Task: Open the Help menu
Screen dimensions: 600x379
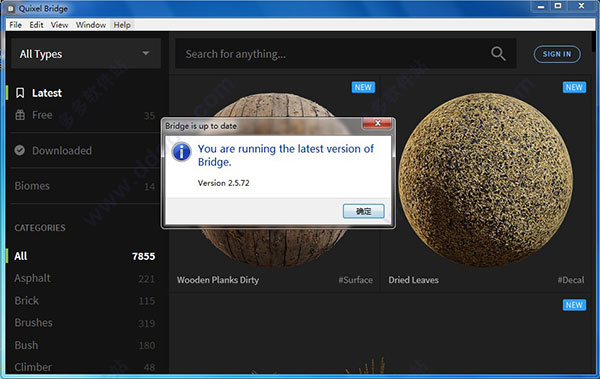Action: click(122, 25)
